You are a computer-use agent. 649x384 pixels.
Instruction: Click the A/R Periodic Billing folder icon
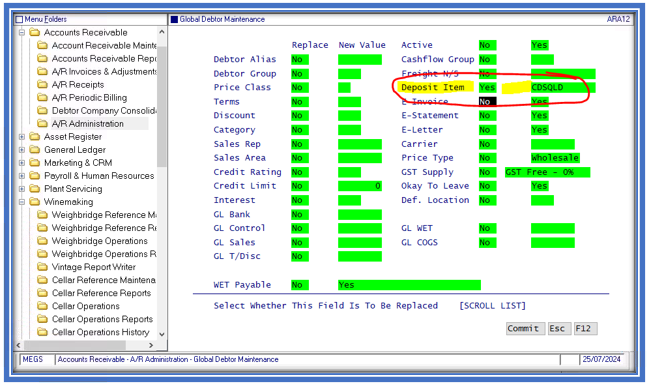[42, 98]
